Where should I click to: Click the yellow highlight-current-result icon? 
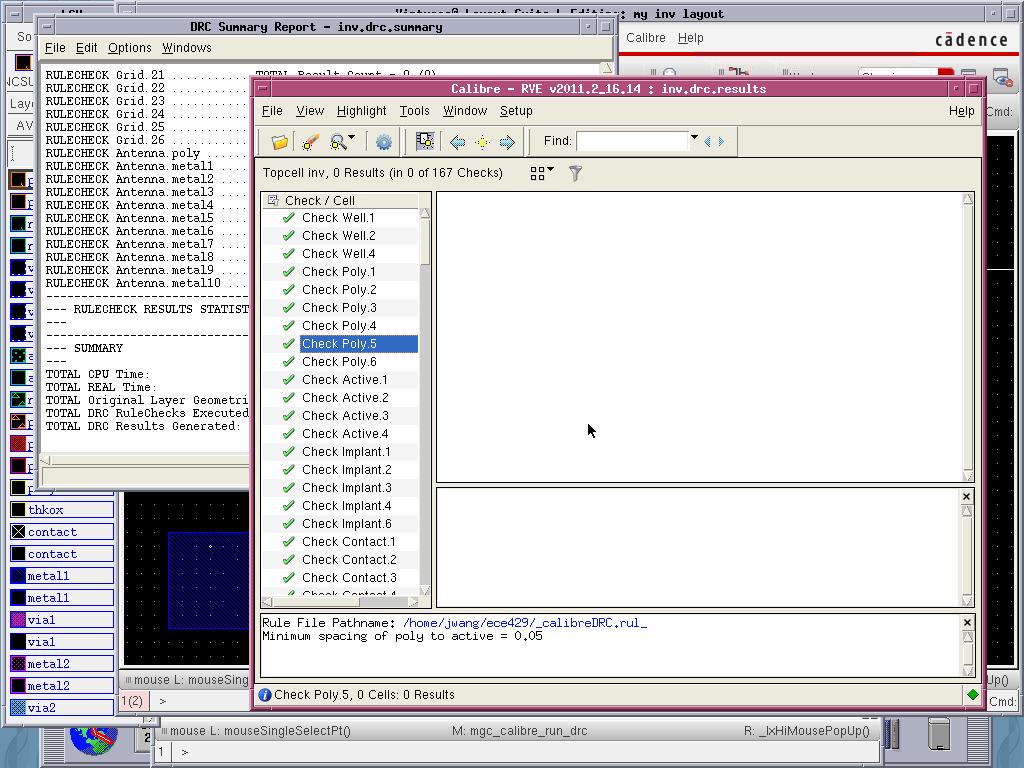pyautogui.click(x=482, y=142)
